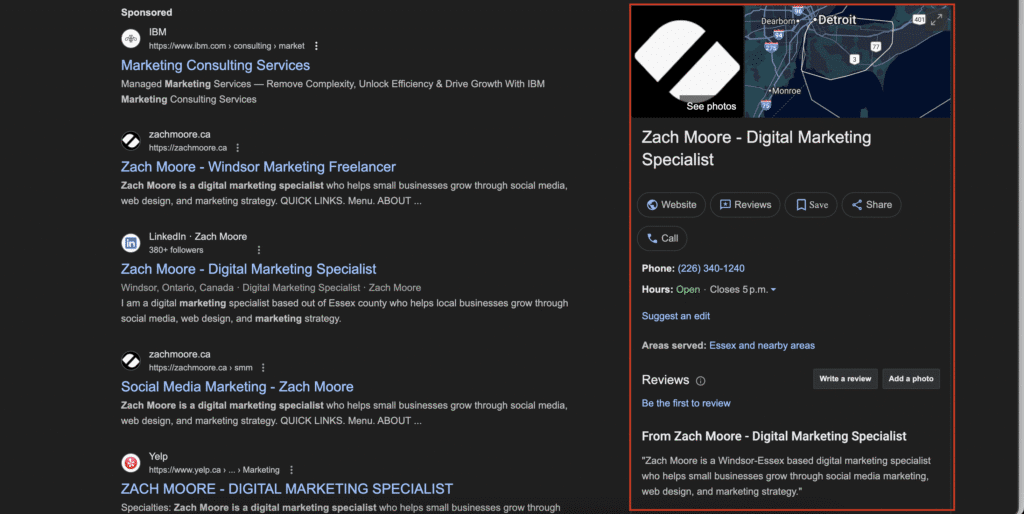The height and width of the screenshot is (514, 1024).
Task: Click the Yelp favicon icon
Action: (x=130, y=463)
